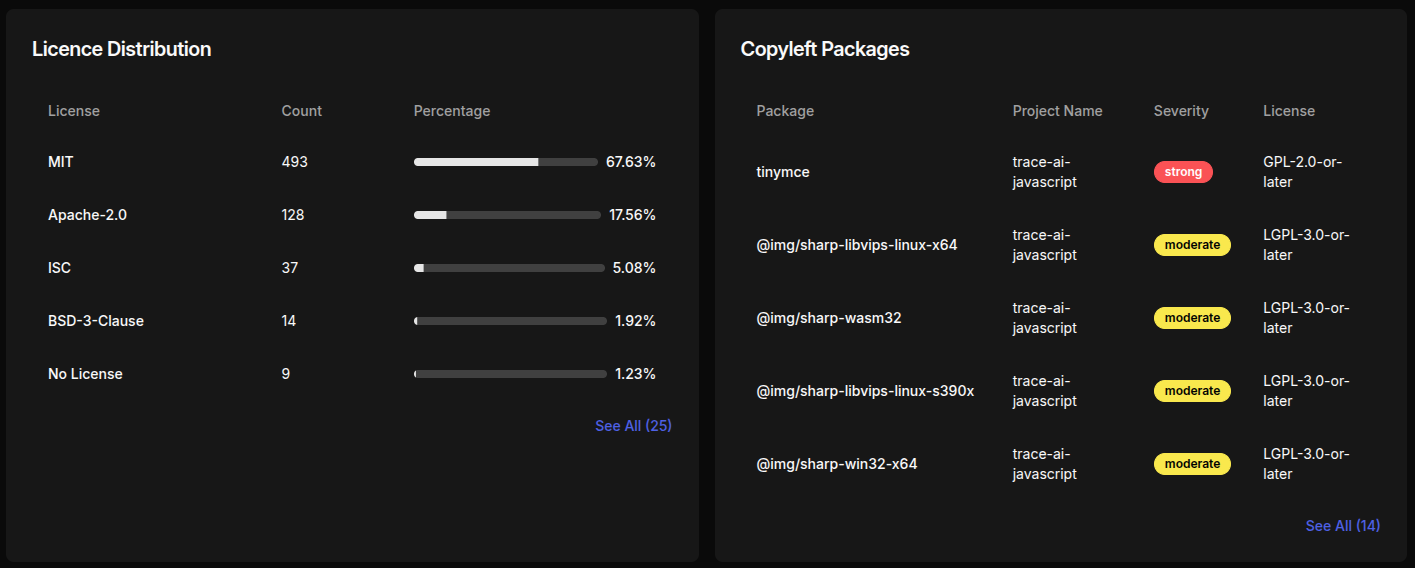Click the Percentage column header
This screenshot has width=1415, height=568.
point(452,111)
